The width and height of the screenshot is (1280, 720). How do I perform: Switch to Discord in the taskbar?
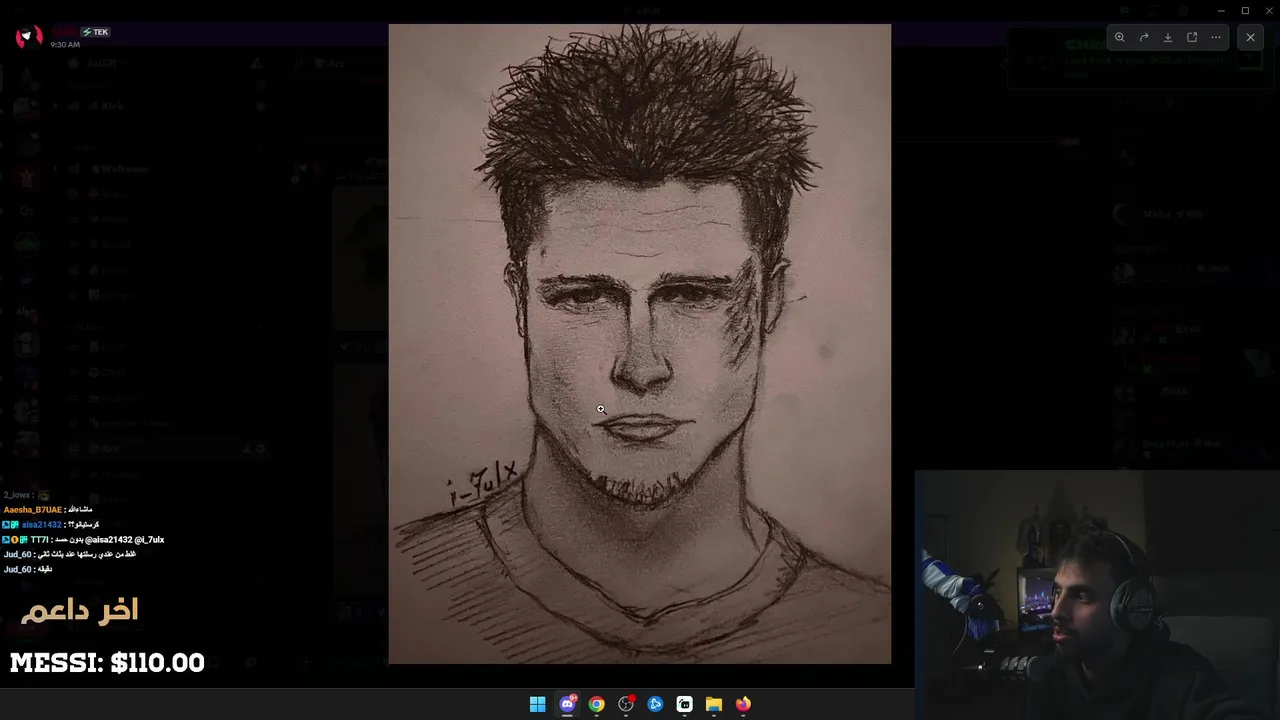pyautogui.click(x=567, y=704)
